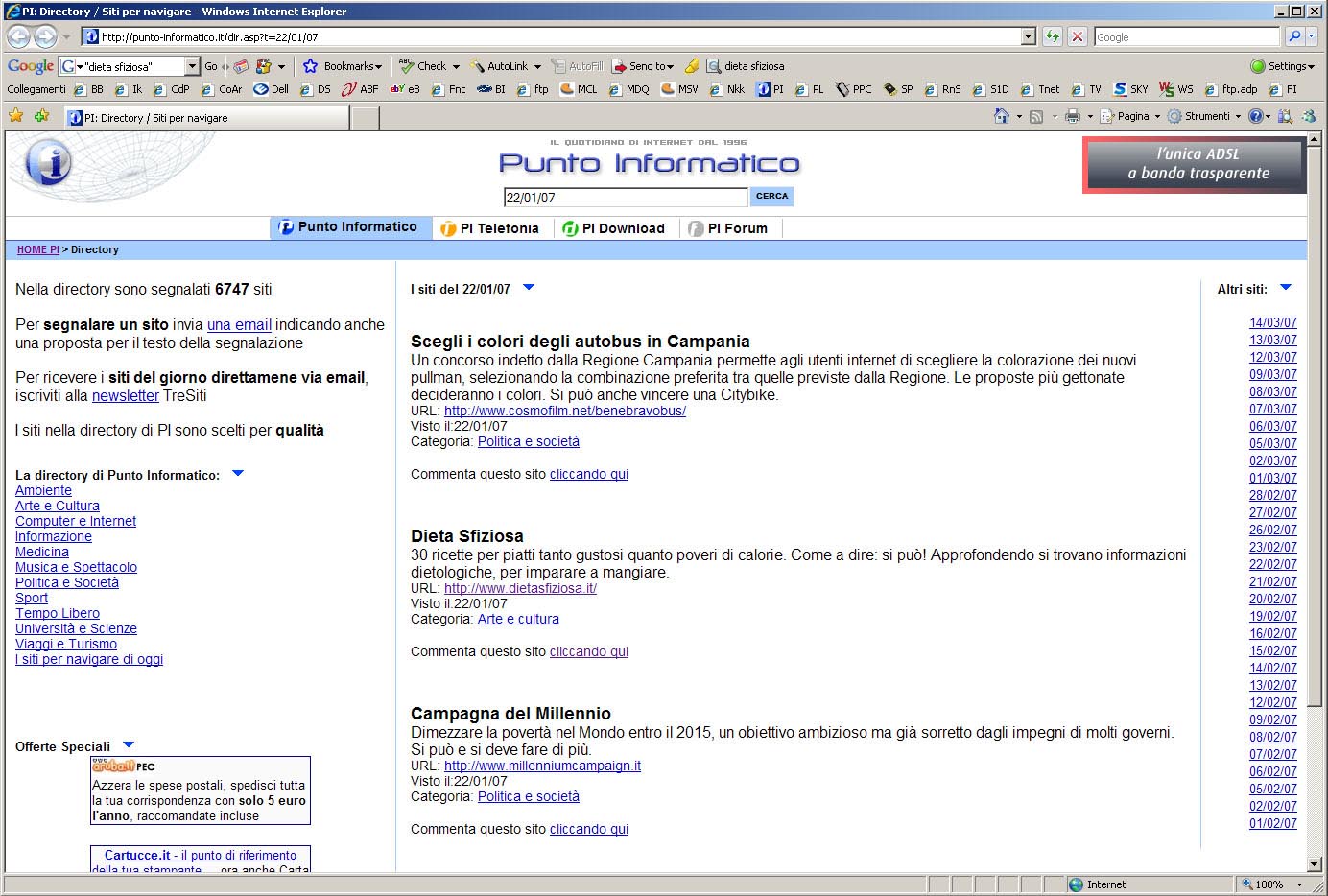Click the find "dieta sfiziosa" word-search button
This screenshot has height=896, width=1328.
[x=746, y=66]
